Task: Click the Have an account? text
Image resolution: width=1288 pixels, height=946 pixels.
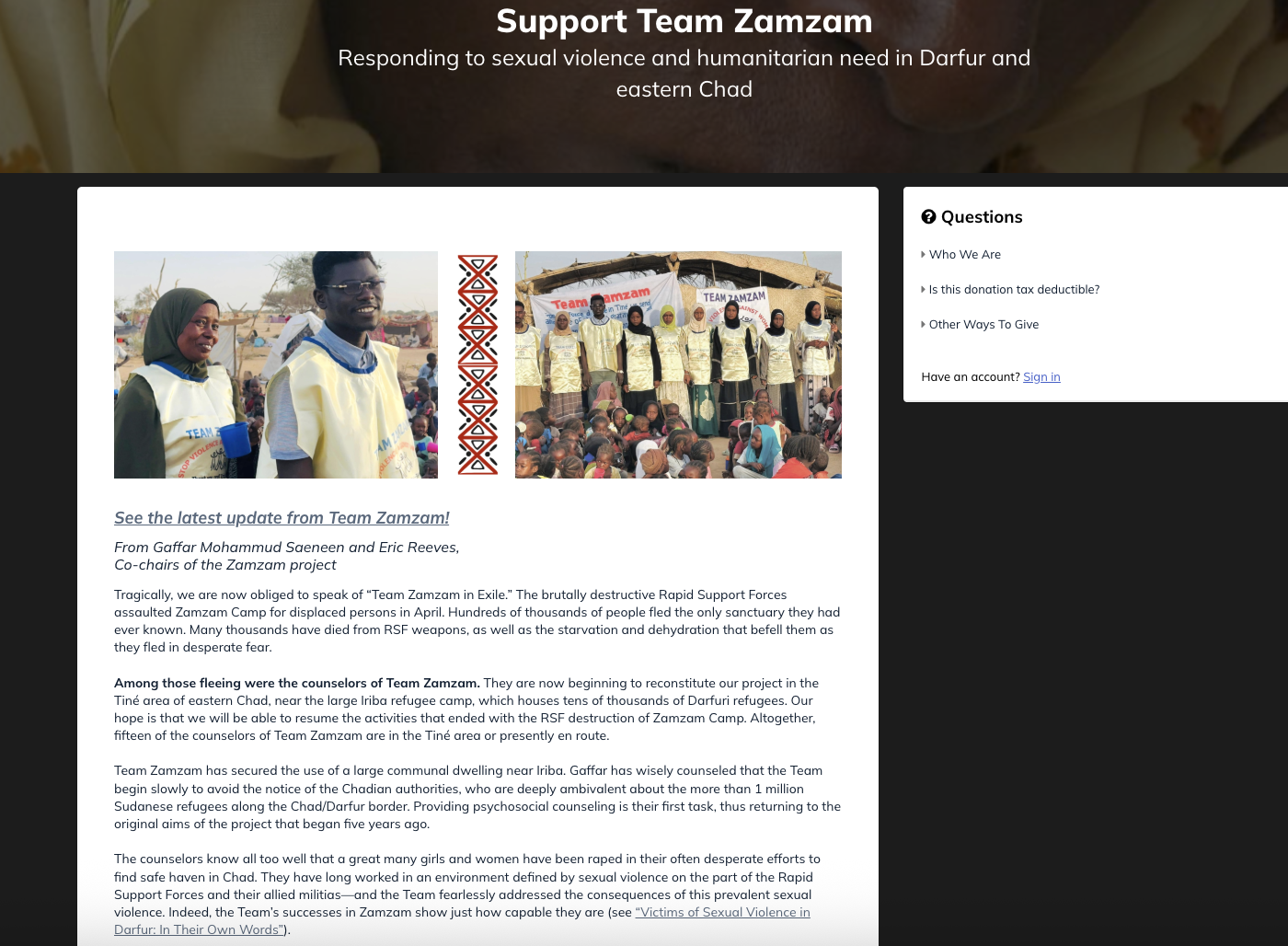Action: [971, 377]
